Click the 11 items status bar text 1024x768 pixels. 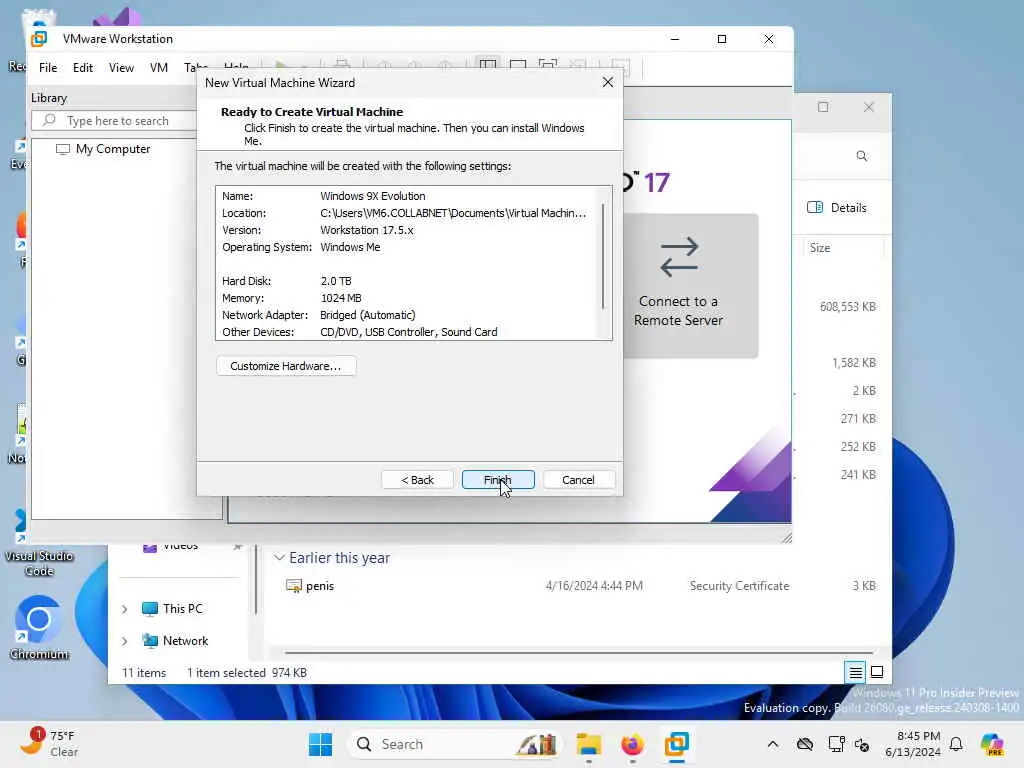coord(144,673)
